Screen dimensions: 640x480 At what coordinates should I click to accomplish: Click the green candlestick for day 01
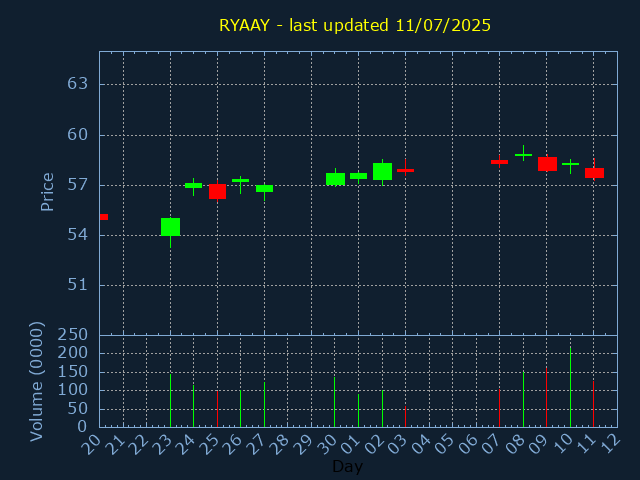point(358,176)
